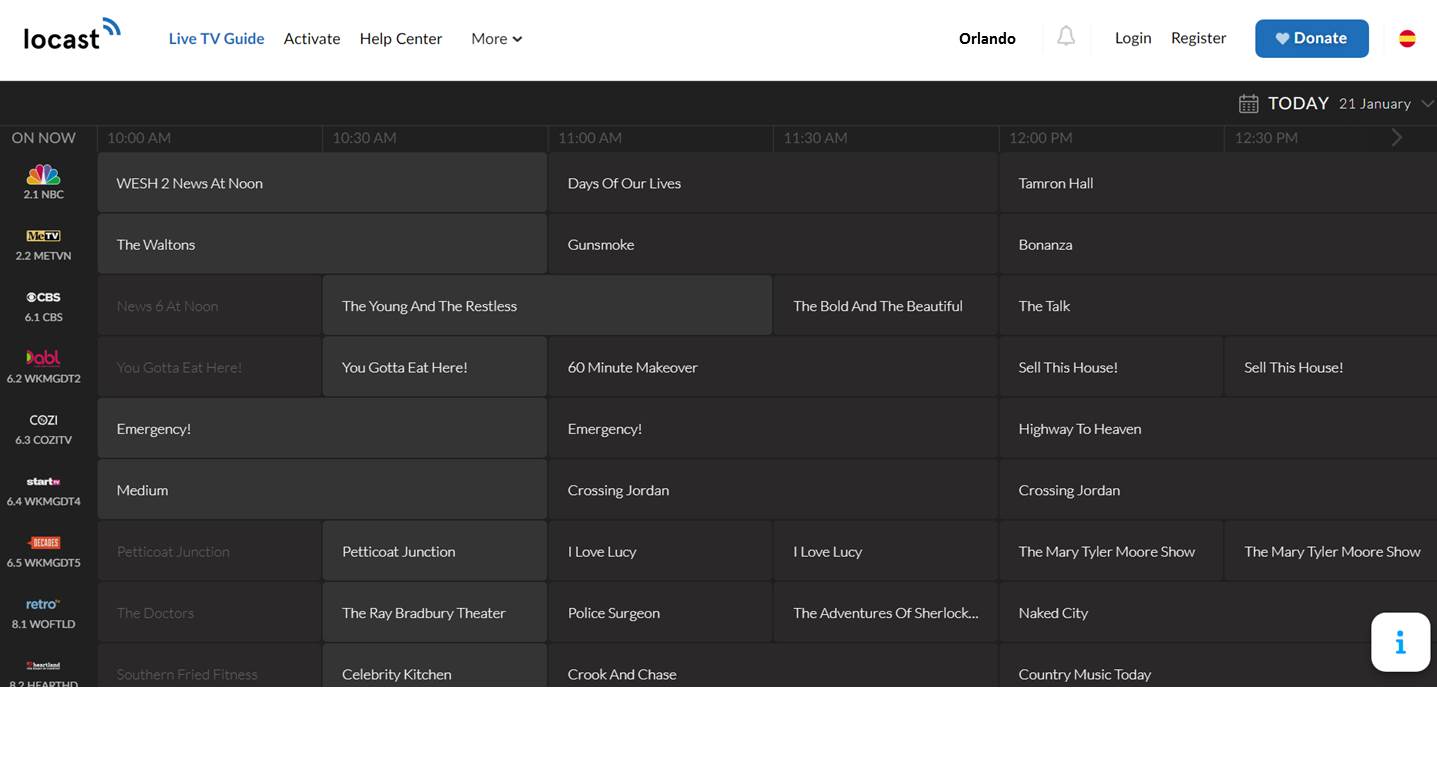1437x762 pixels.
Task: Open the calendar date picker icon
Action: [x=1248, y=104]
